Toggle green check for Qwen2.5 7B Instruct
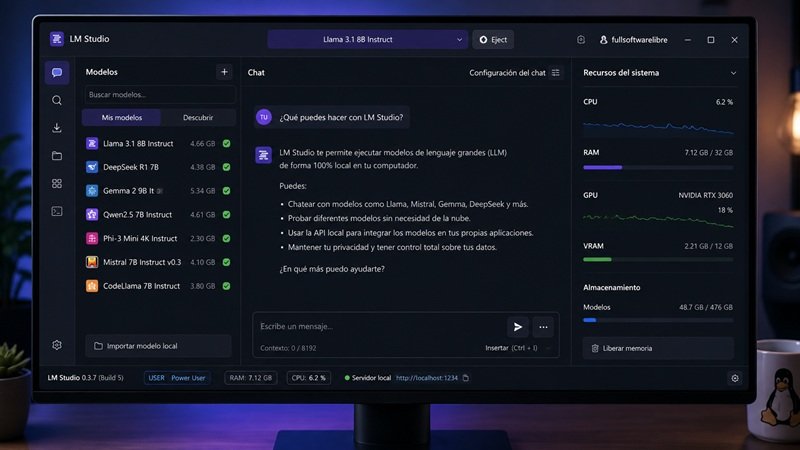 click(x=227, y=214)
